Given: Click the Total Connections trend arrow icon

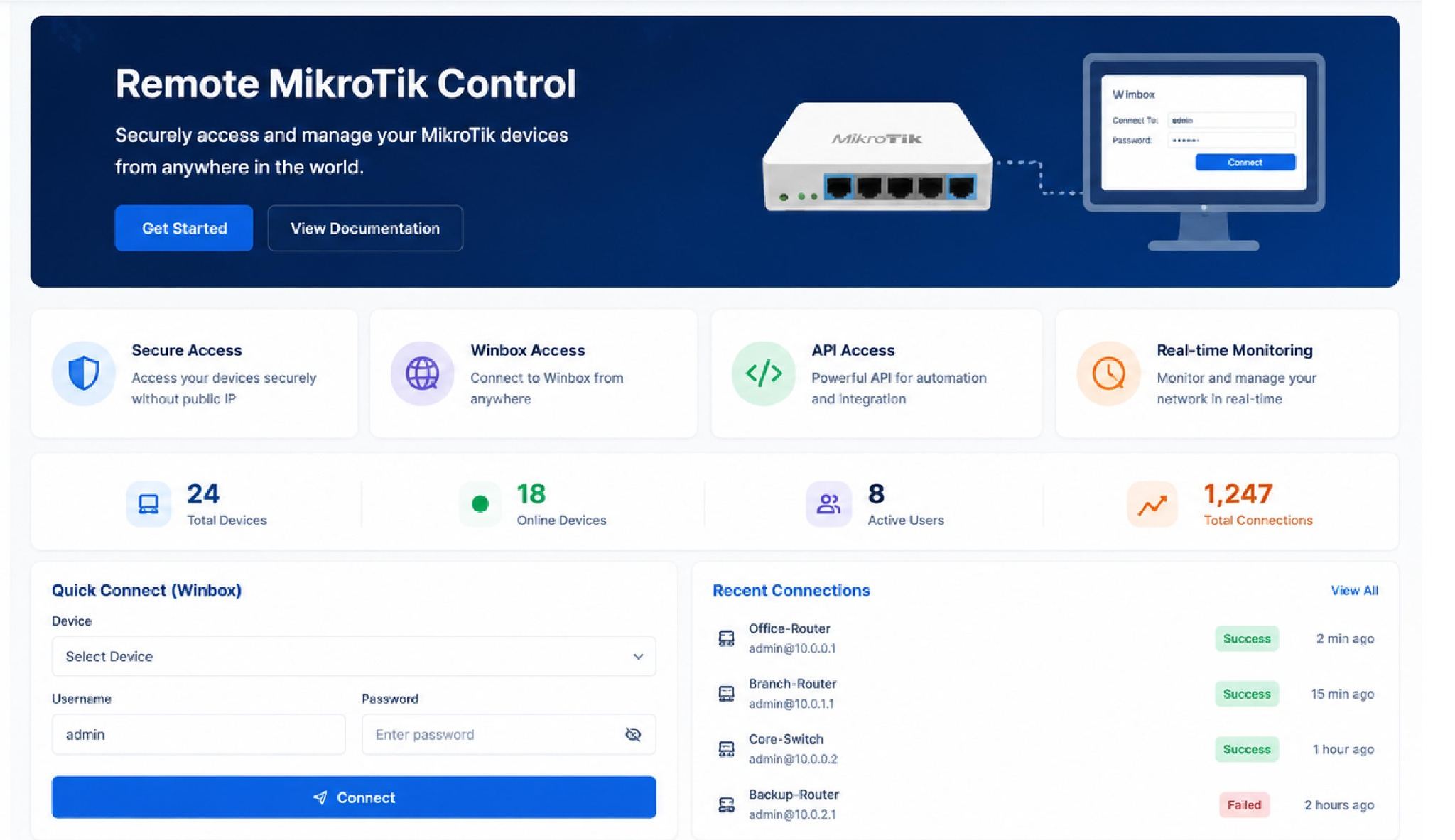Looking at the screenshot, I should pos(1152,505).
